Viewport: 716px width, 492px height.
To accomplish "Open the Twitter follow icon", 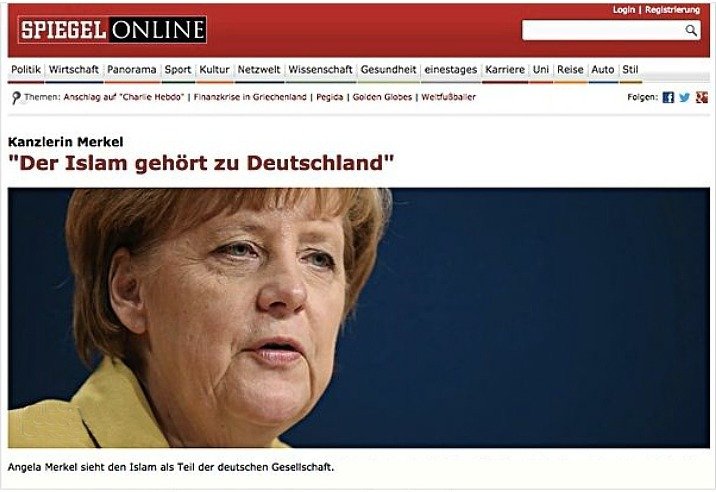I will 684,97.
